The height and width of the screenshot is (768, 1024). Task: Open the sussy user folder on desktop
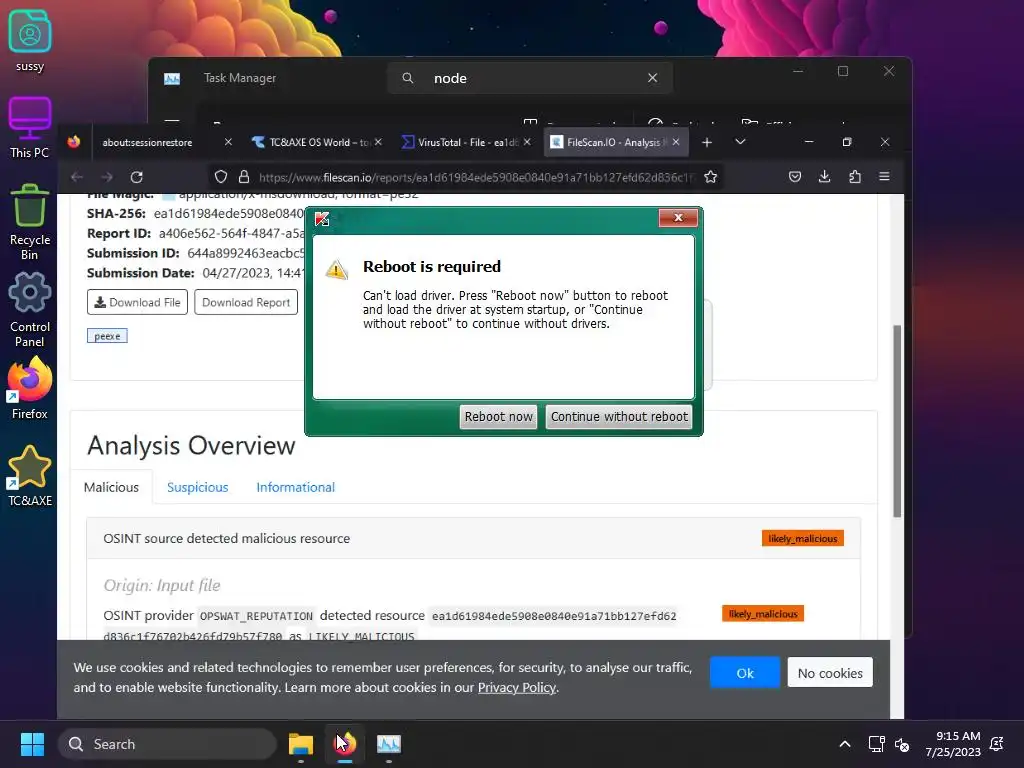pos(29,40)
